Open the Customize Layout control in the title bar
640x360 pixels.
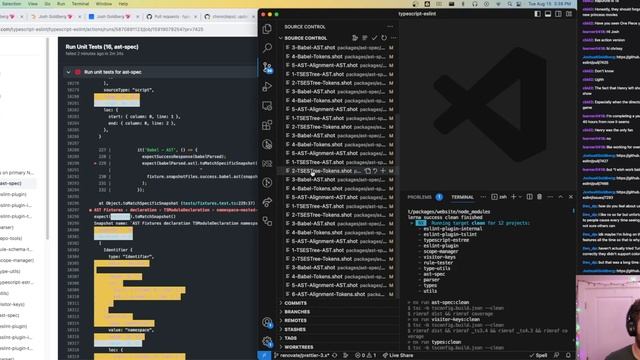[569, 14]
